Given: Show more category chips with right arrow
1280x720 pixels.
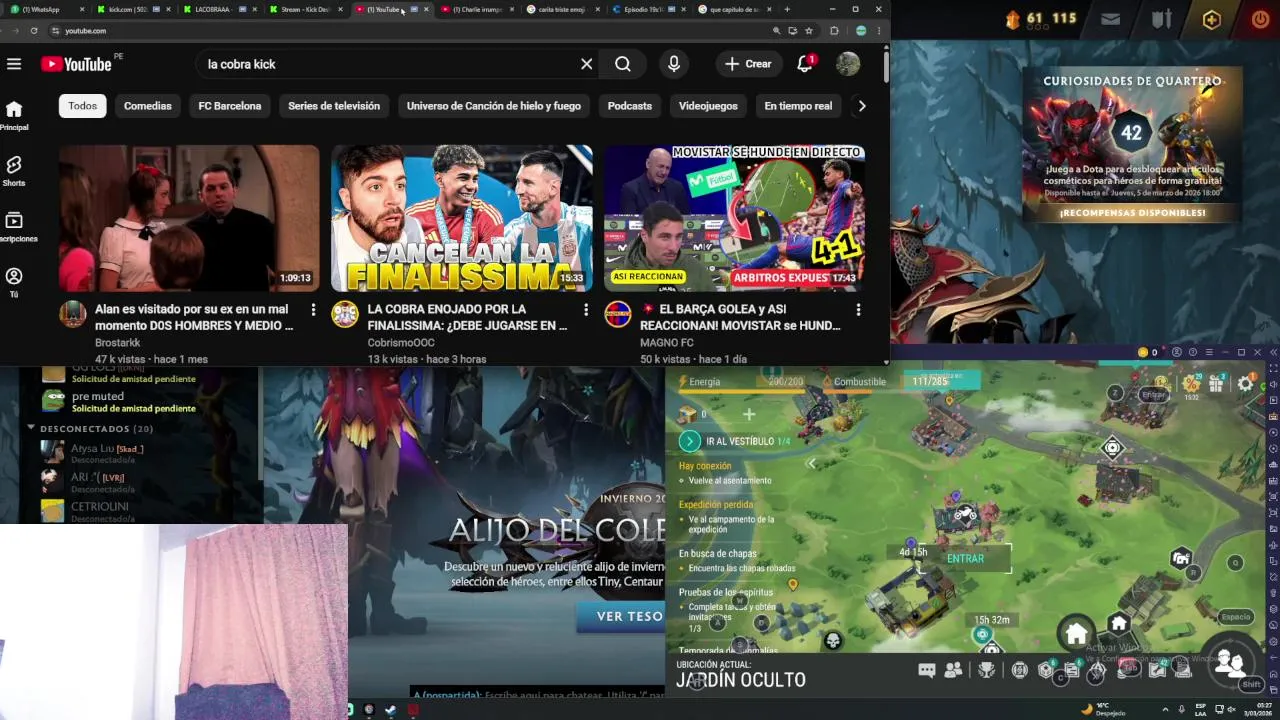Looking at the screenshot, I should click(862, 106).
